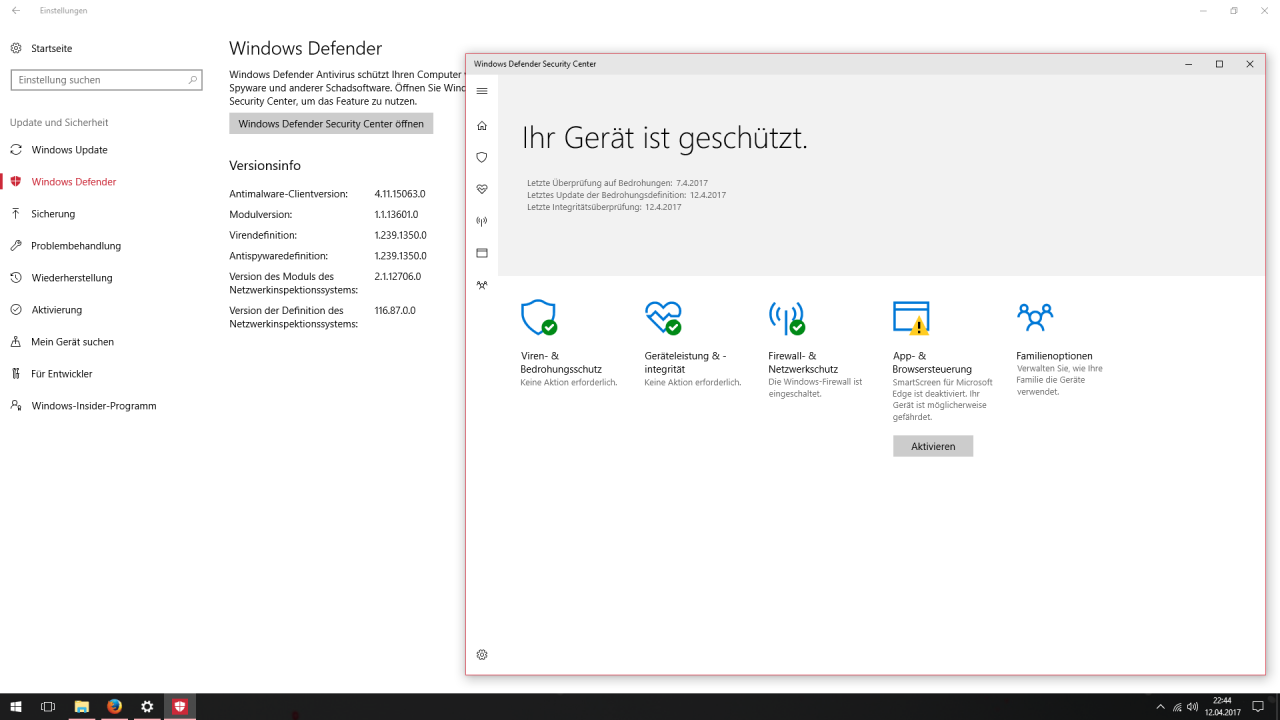Maximize the Windows Defender Security Center window
This screenshot has height=720, width=1280.
1219,64
